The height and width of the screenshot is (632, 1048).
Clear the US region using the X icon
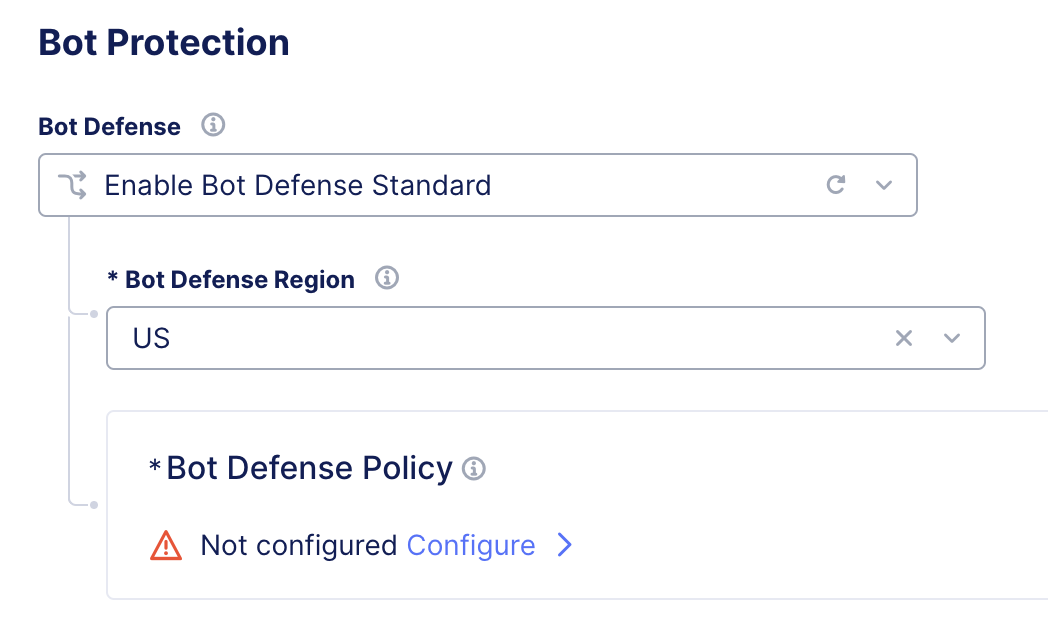pos(904,338)
